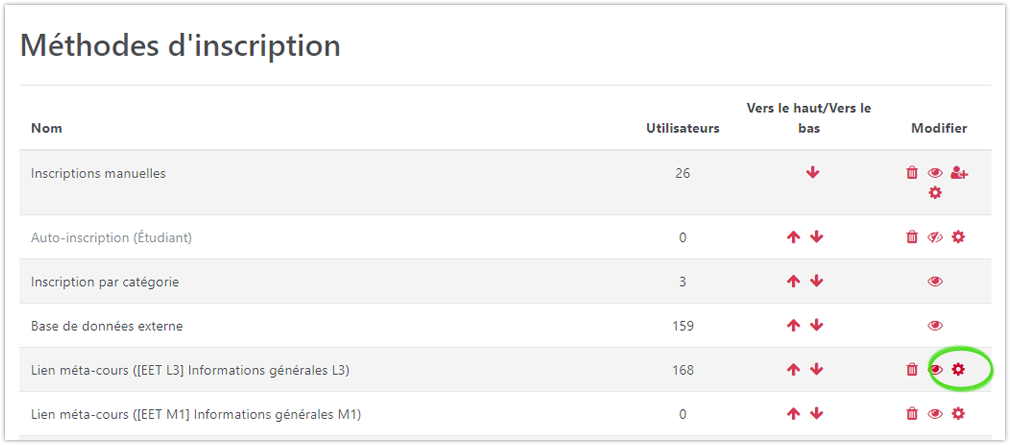Image resolution: width=1010 pixels, height=445 pixels.
Task: Delete the Auto-inscription (Étudiant) method
Action: 912,237
